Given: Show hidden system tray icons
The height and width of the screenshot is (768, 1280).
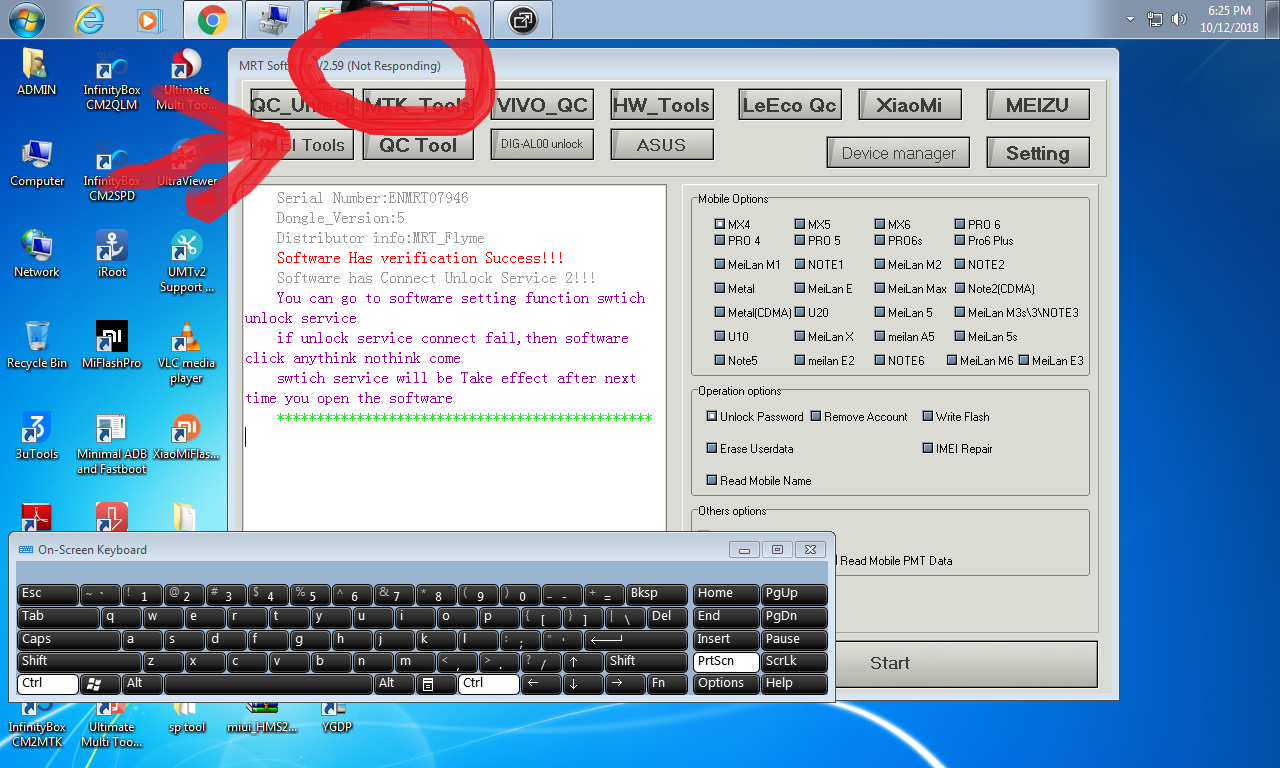Looking at the screenshot, I should pos(1131,19).
